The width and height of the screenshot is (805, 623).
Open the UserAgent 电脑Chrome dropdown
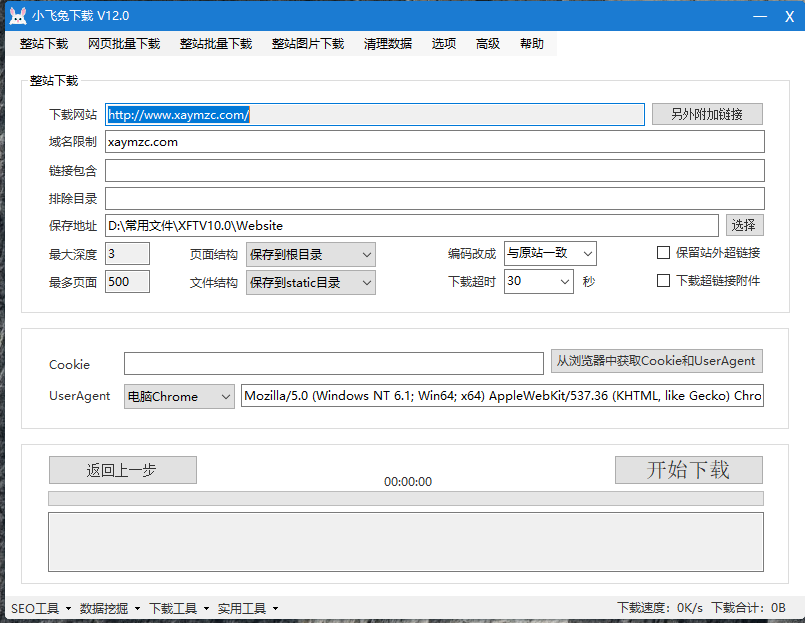click(179, 397)
